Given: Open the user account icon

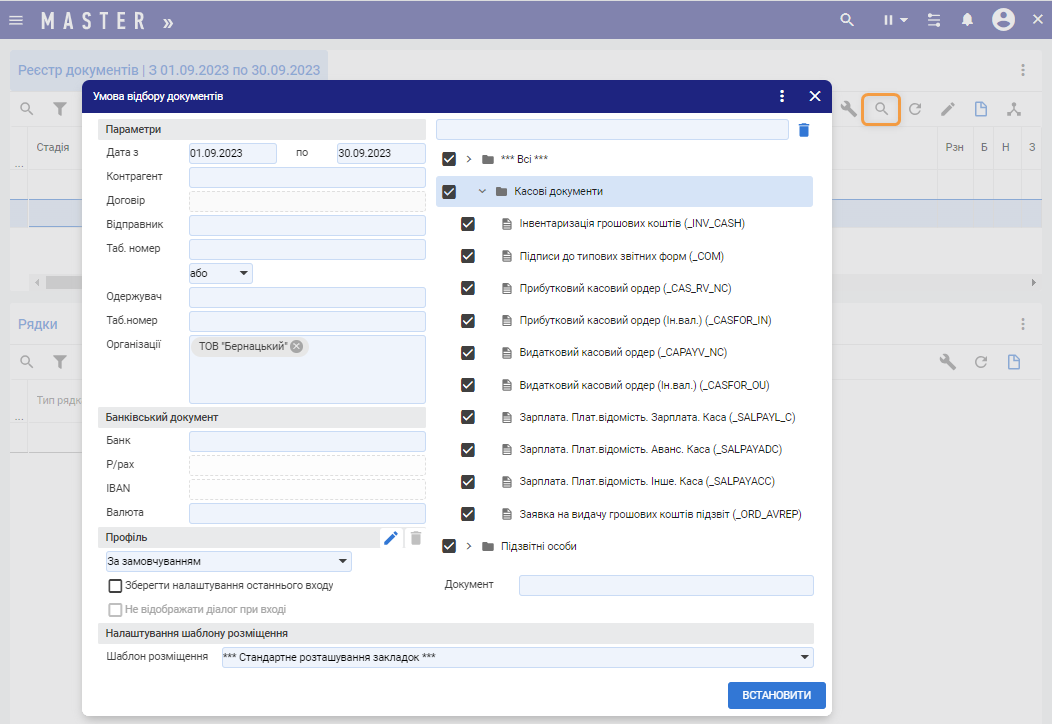Looking at the screenshot, I should [1003, 20].
